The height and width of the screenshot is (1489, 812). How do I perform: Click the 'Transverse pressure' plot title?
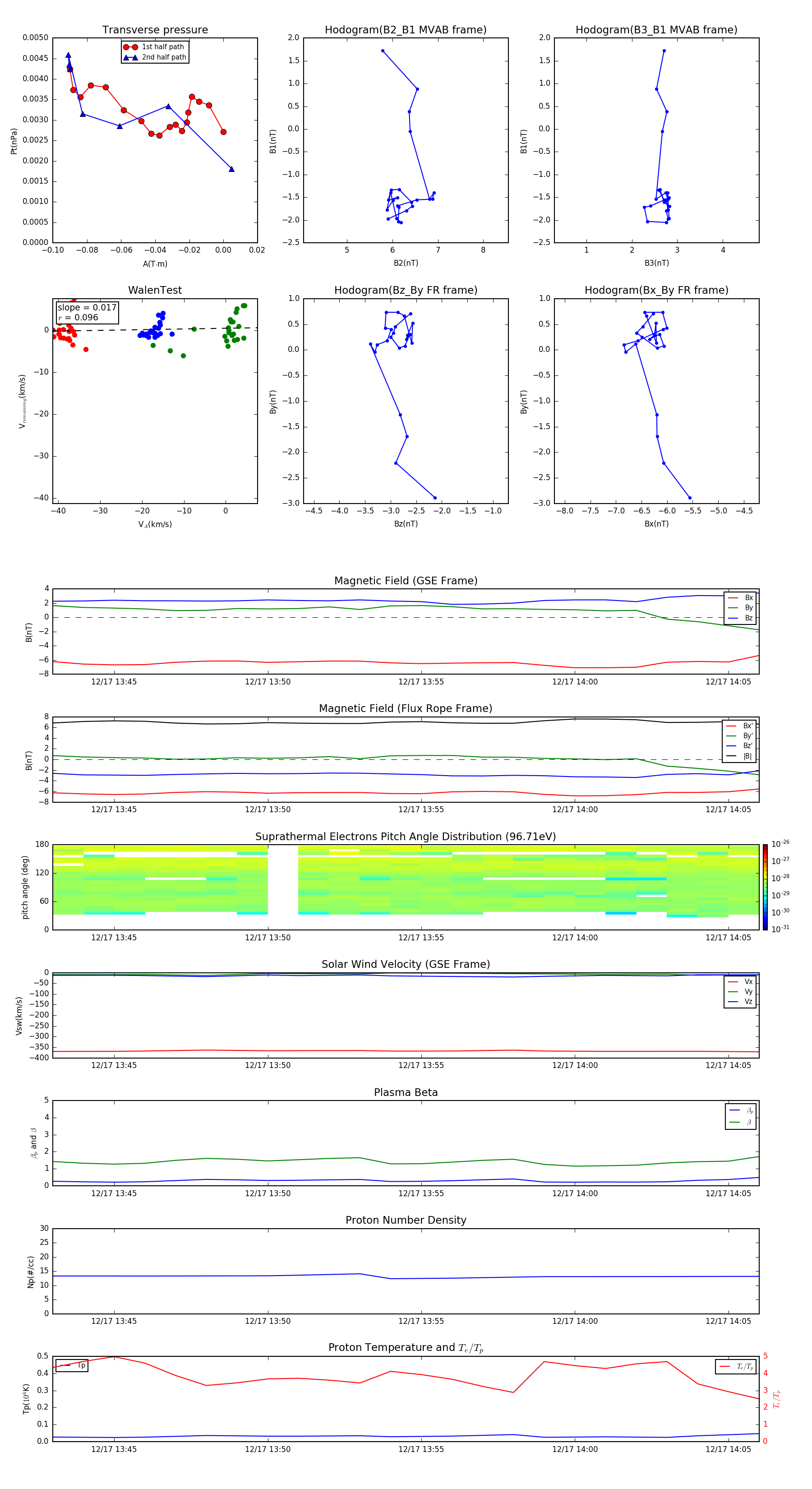pyautogui.click(x=155, y=30)
